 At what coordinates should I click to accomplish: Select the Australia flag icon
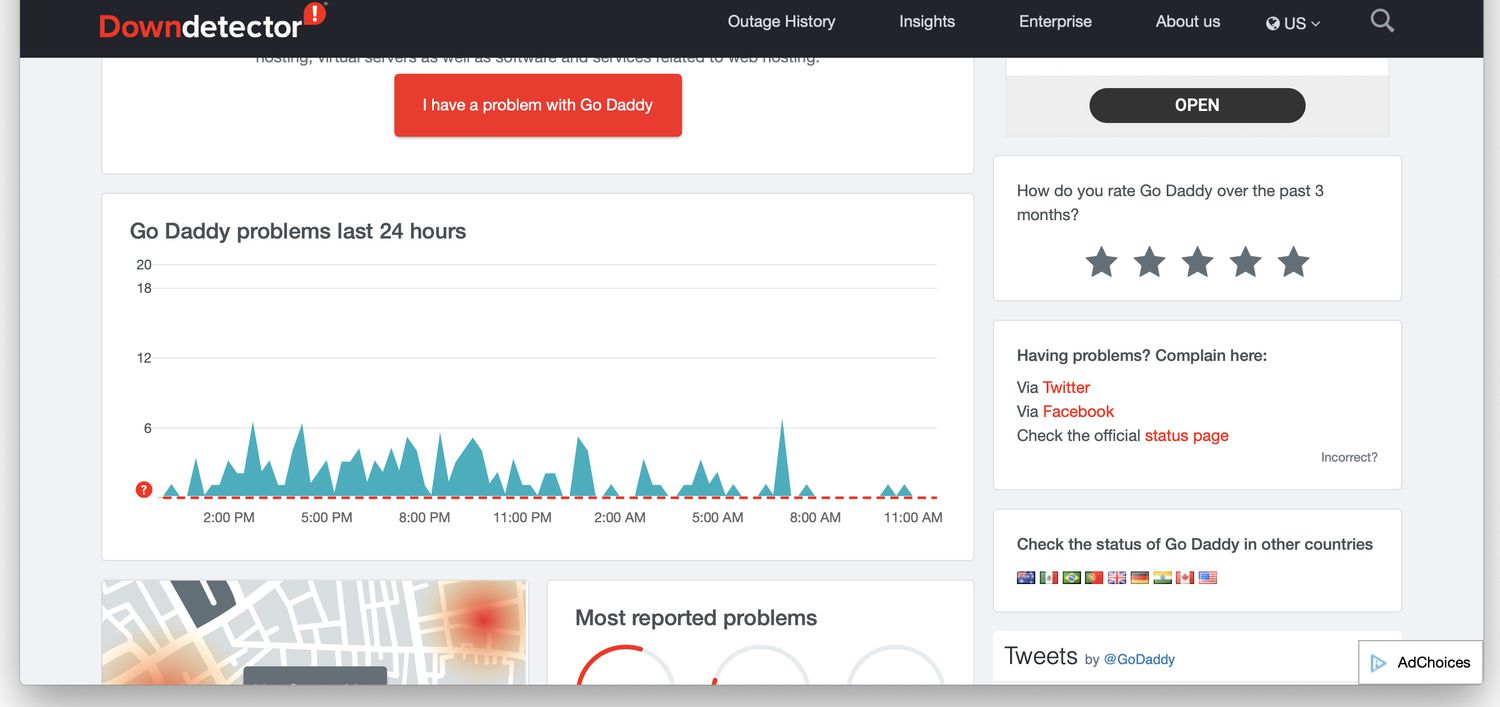pyautogui.click(x=1025, y=578)
